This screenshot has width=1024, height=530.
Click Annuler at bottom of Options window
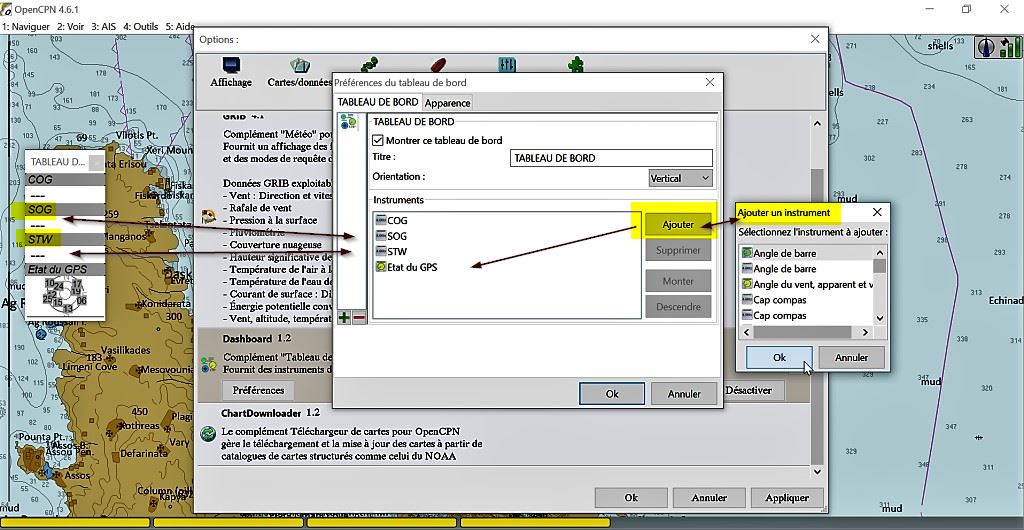709,497
